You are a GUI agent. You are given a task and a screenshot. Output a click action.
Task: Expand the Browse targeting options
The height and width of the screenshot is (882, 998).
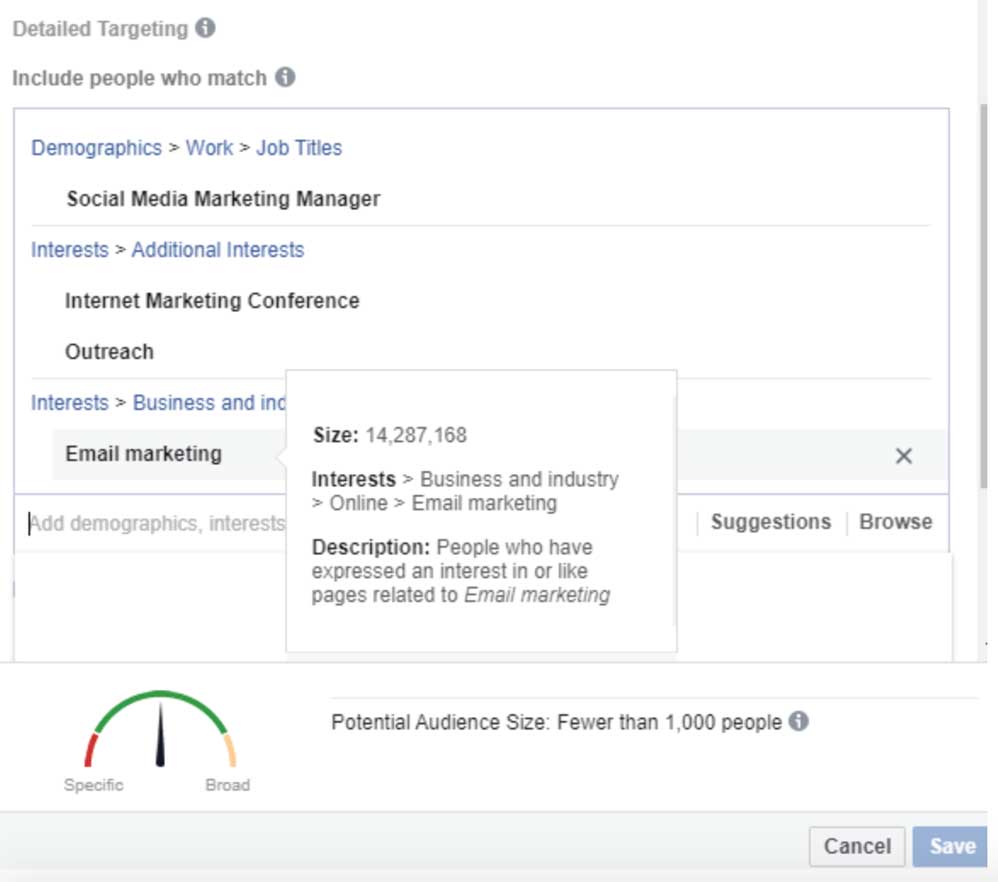pos(895,521)
